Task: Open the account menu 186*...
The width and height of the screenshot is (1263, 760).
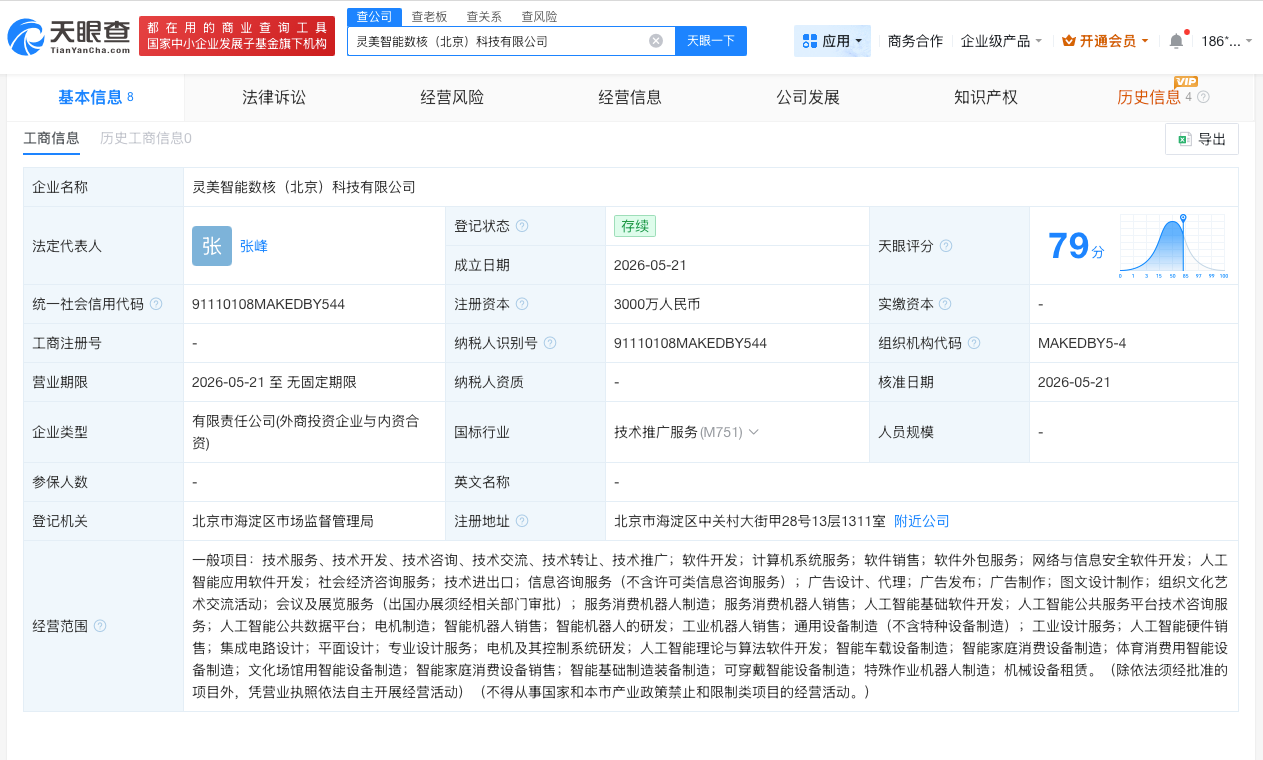Action: 1226,41
